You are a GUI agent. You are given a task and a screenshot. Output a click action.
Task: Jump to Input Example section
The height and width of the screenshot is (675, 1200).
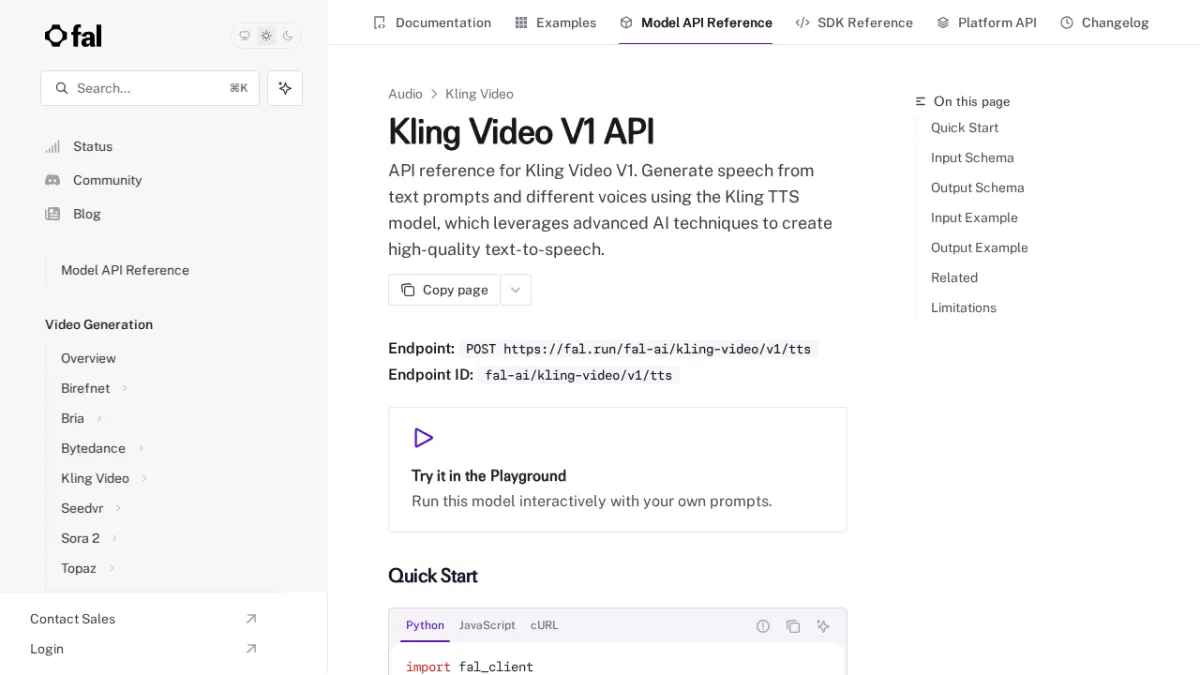point(974,218)
